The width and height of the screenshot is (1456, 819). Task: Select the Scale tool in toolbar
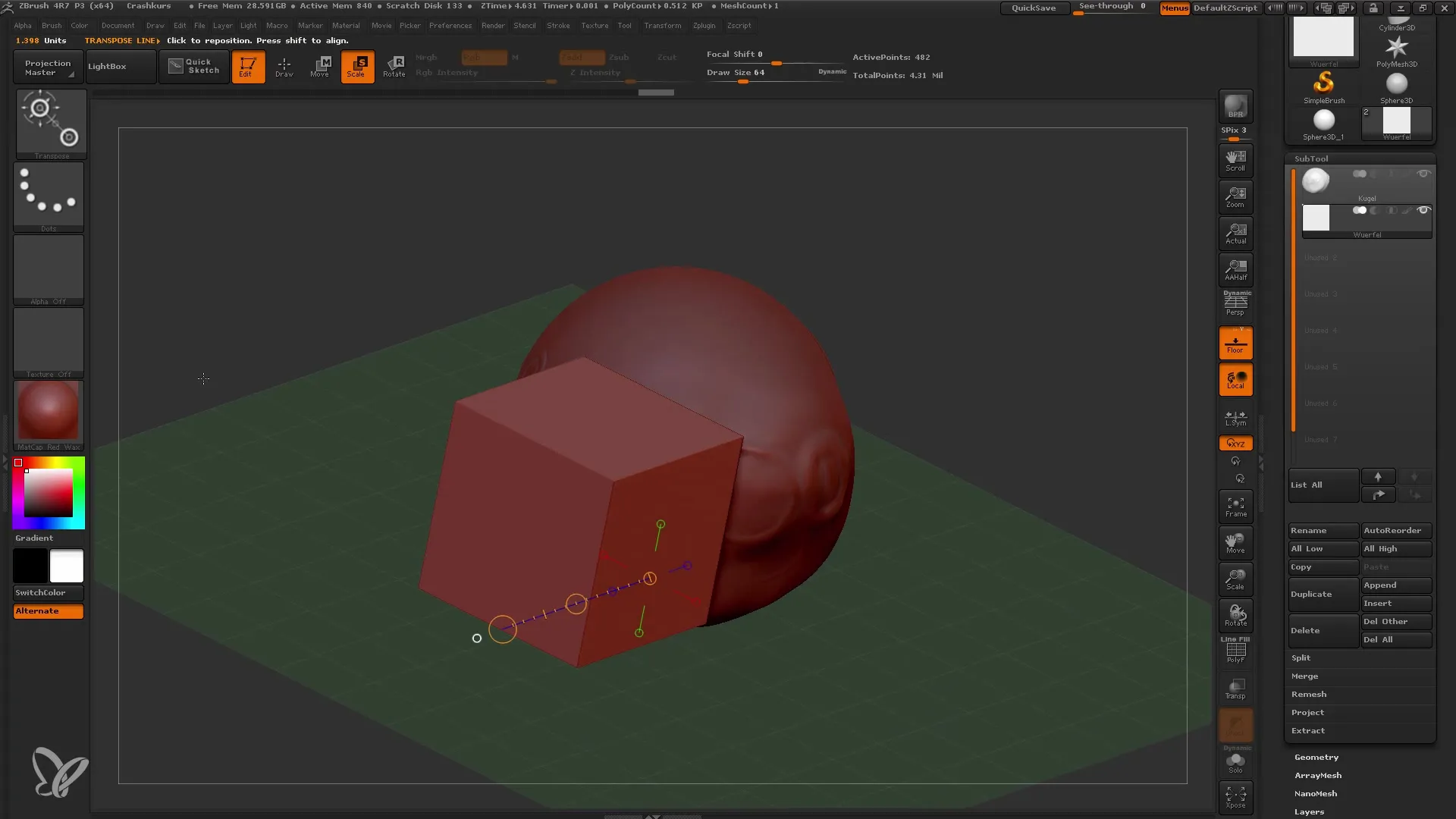[x=357, y=66]
